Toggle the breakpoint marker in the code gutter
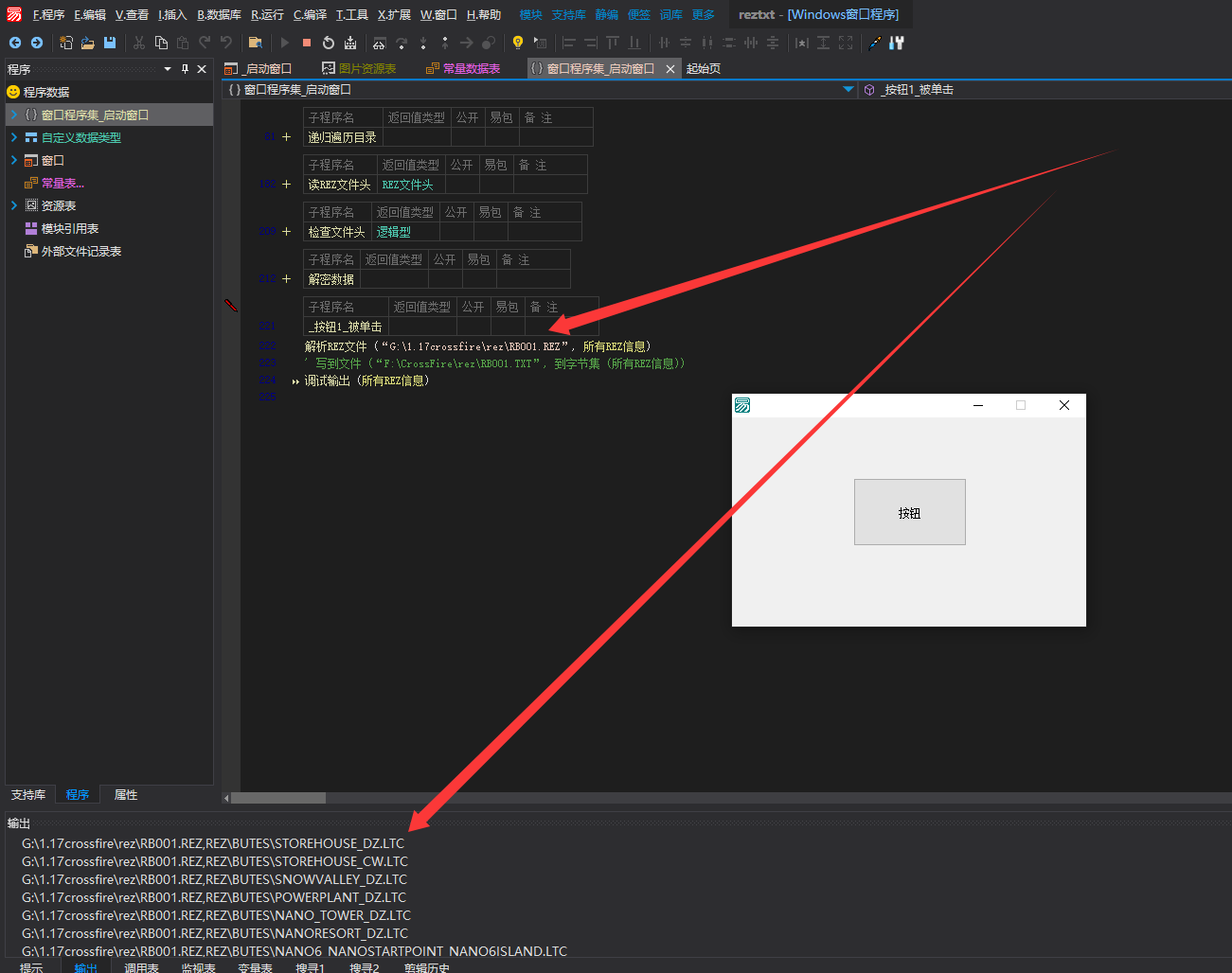1232x973 pixels. point(230,305)
